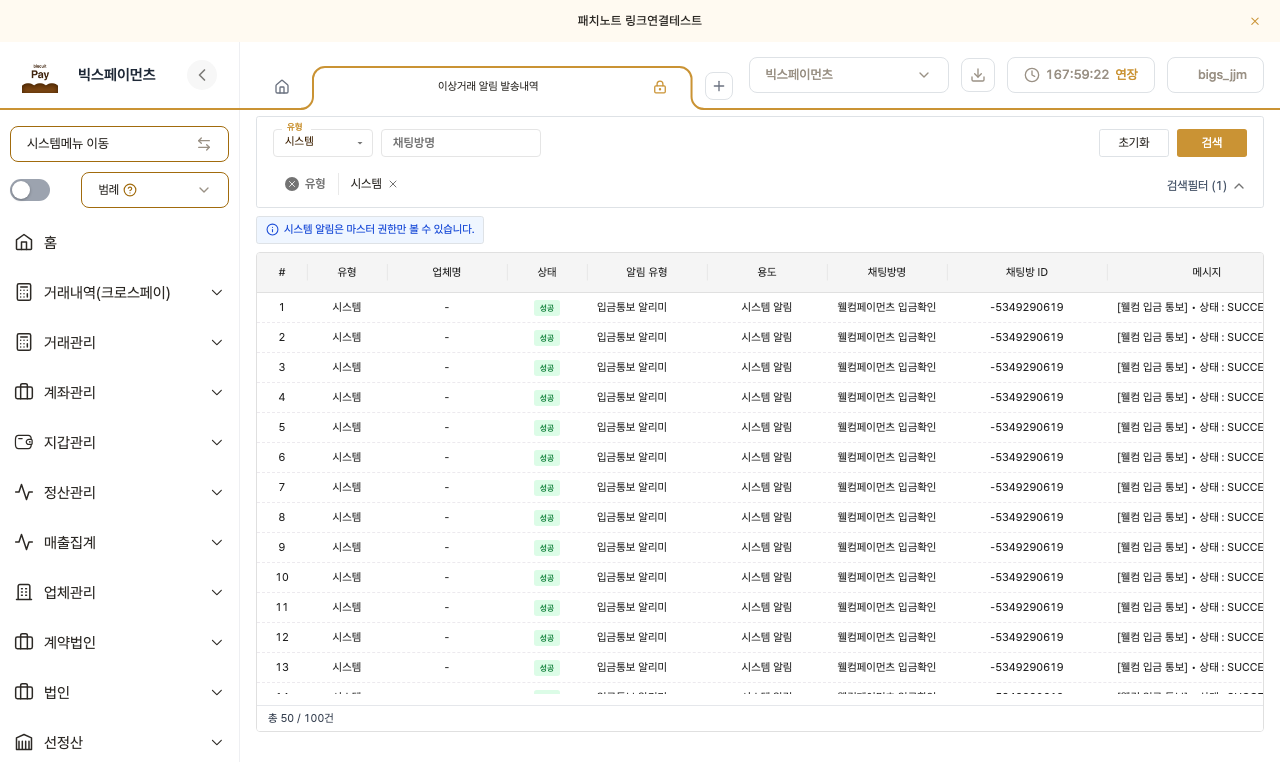Click the 시스템메뉴 이동 button
1280x762 pixels.
pos(119,144)
